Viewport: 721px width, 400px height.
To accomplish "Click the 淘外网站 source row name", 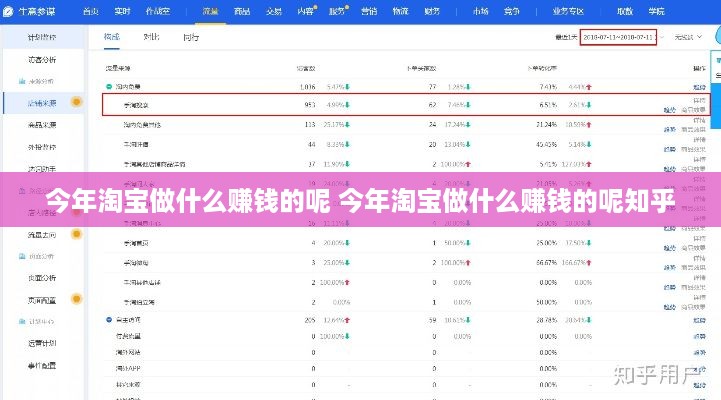I will click(128, 352).
